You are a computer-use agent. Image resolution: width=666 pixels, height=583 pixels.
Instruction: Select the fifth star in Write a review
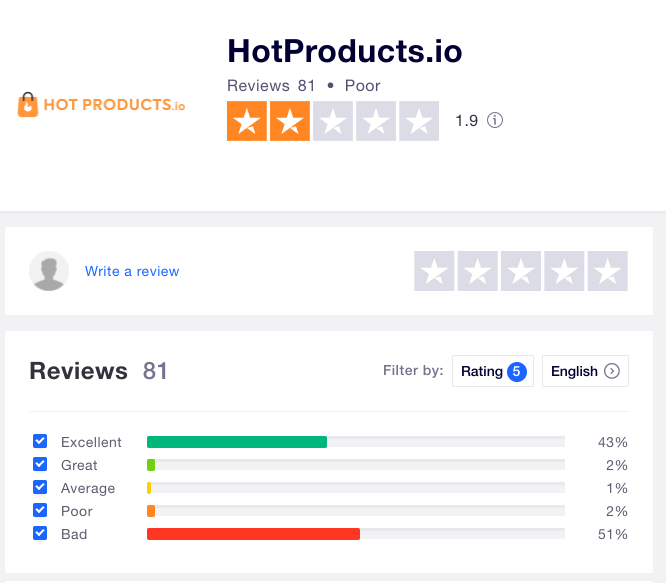607,271
